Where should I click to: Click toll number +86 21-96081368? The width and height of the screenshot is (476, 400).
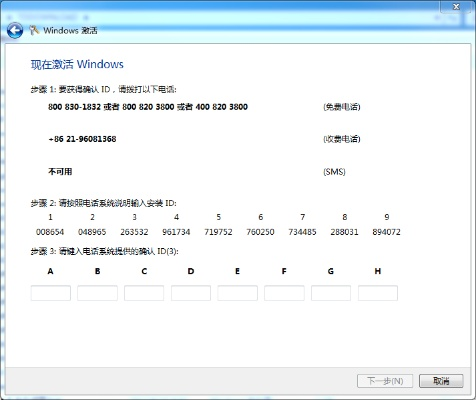click(82, 139)
